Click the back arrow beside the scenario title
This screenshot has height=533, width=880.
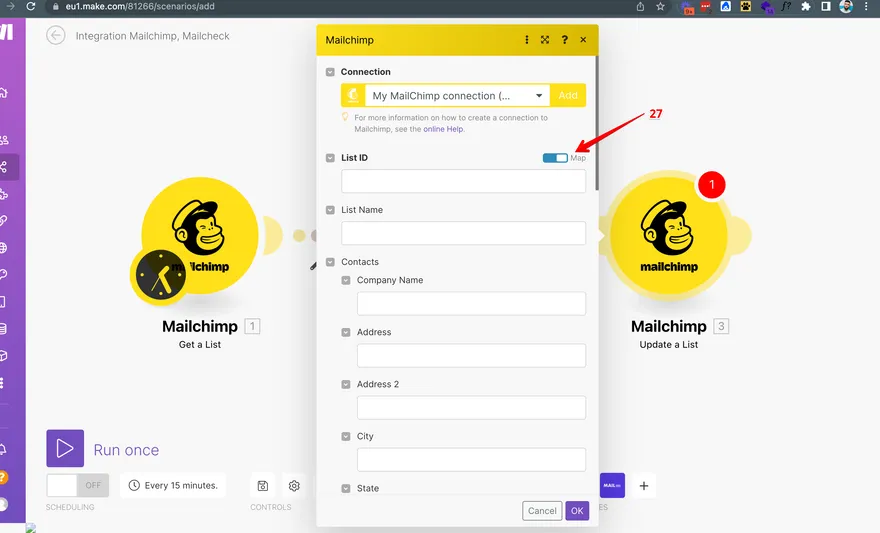(x=56, y=35)
